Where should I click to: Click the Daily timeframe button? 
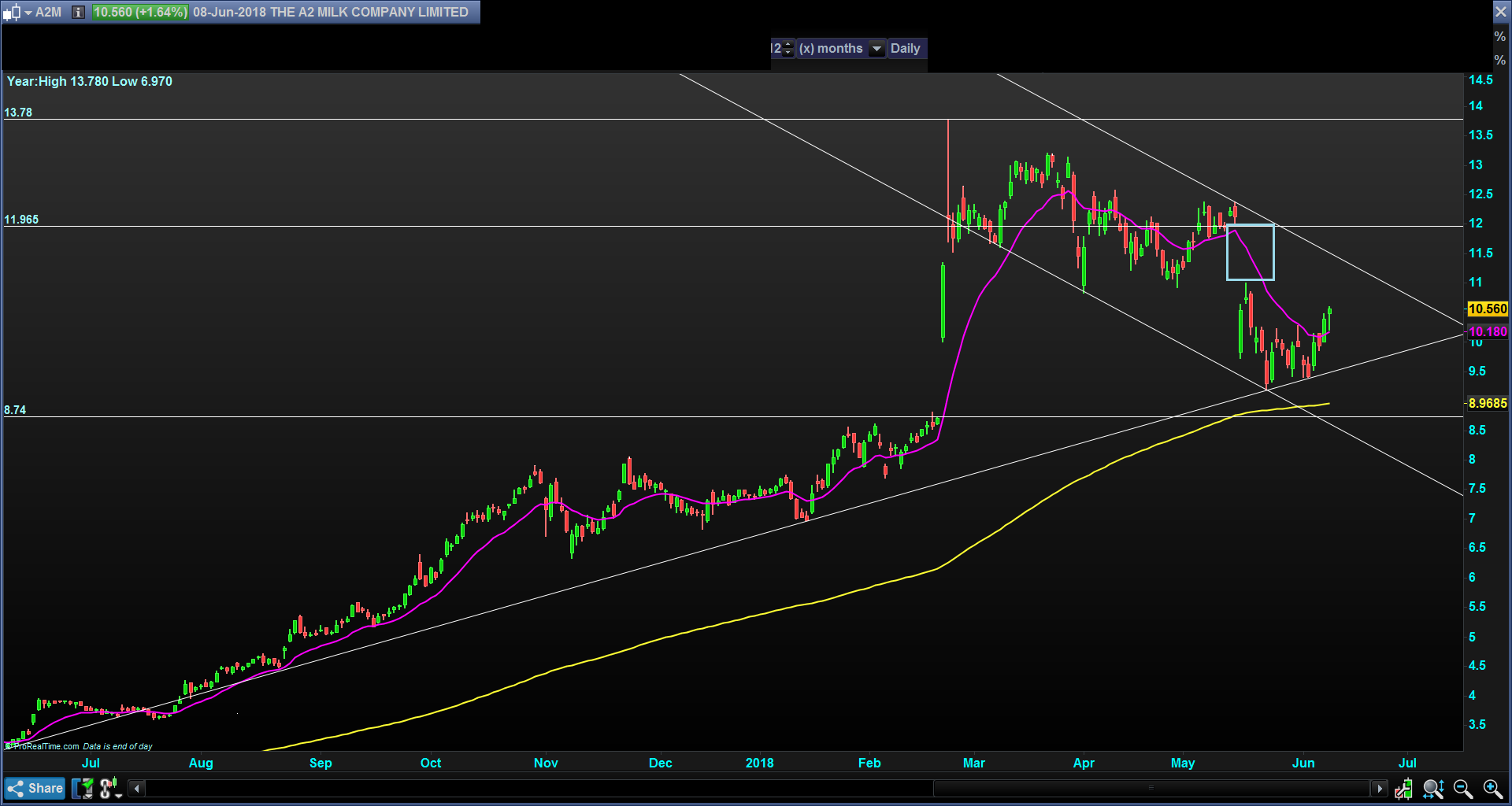tap(906, 48)
